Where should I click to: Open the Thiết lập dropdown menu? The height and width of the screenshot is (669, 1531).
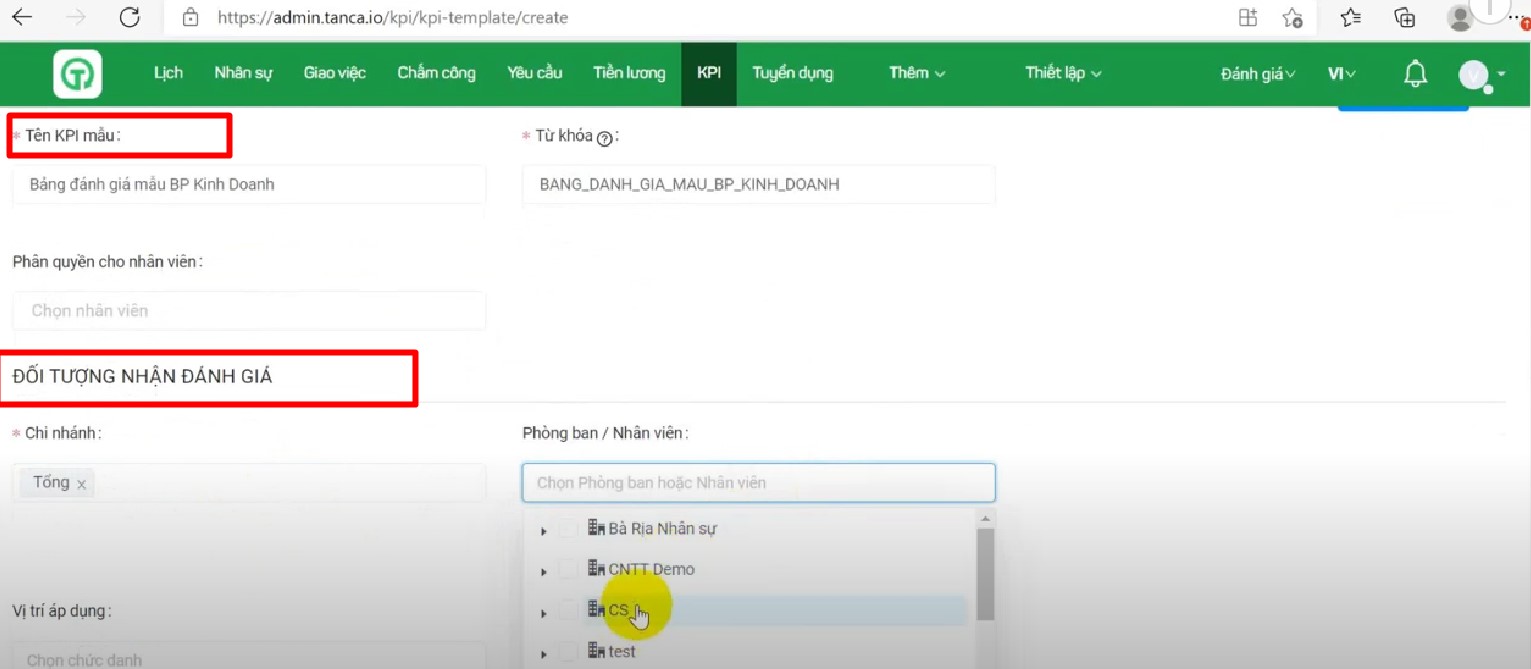point(1063,73)
